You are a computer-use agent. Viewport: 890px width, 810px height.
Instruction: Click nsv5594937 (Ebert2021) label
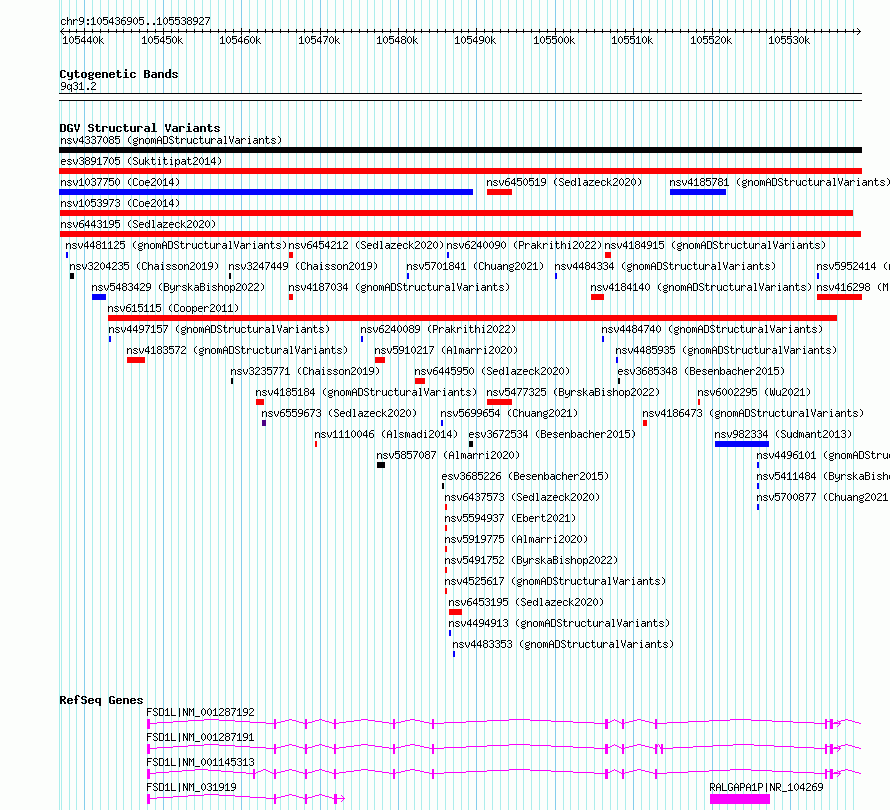510,518
